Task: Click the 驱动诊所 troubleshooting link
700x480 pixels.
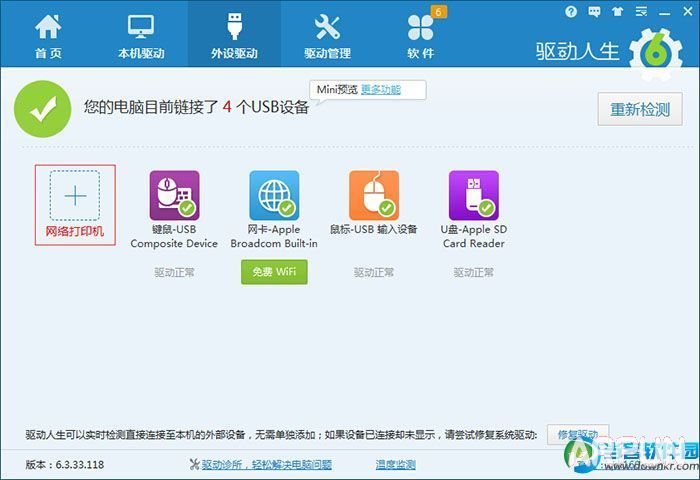Action: click(260, 465)
